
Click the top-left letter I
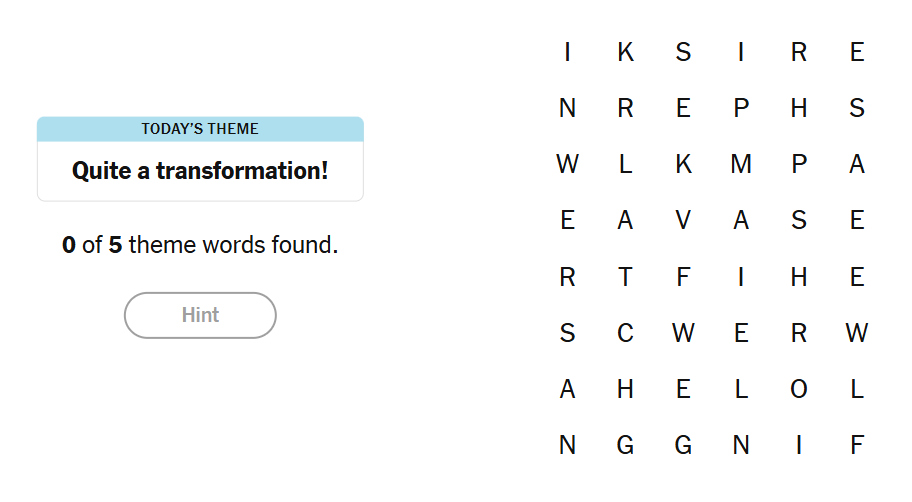click(x=567, y=52)
